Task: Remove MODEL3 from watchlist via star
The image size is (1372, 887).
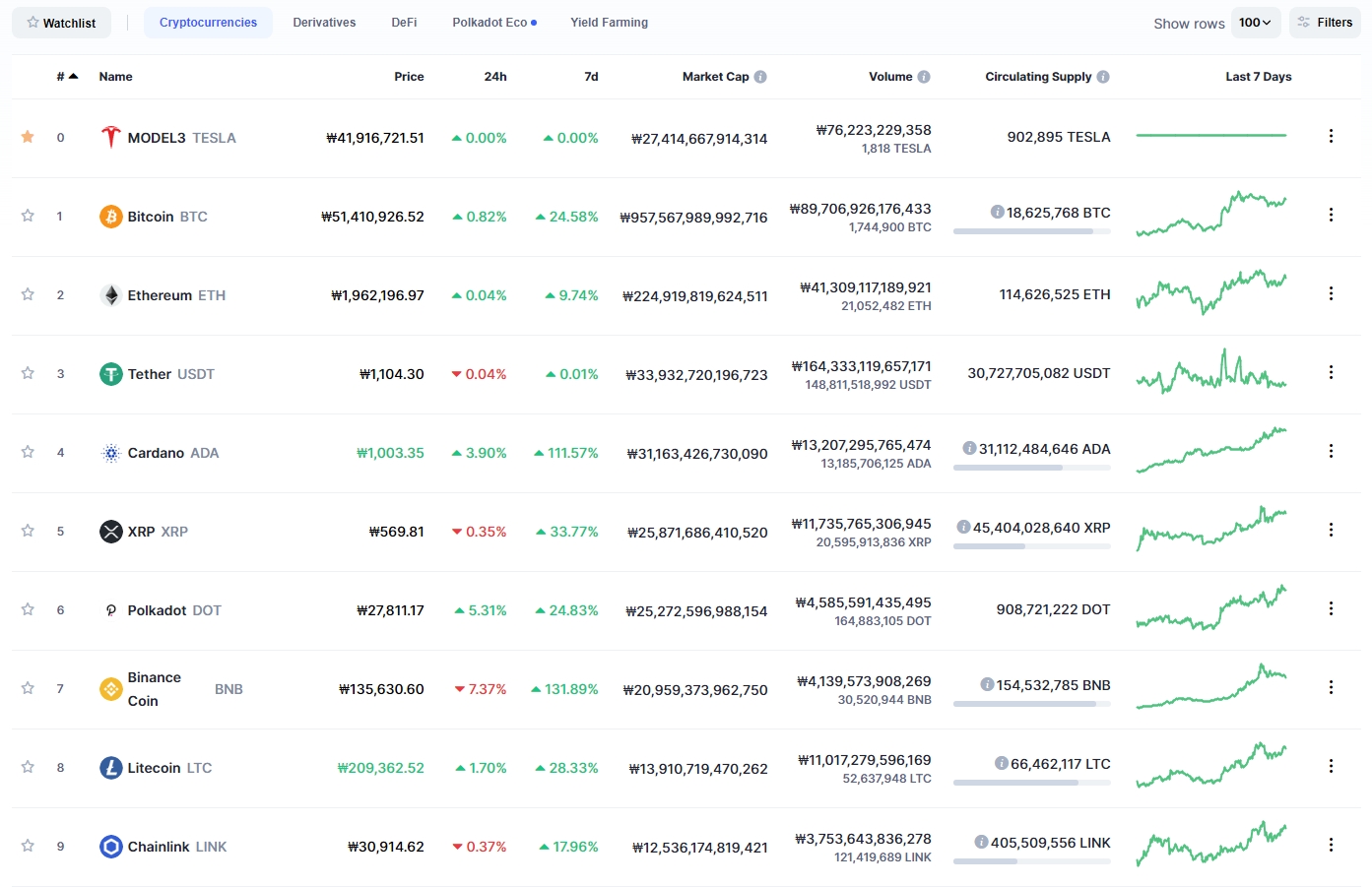Action: 28,137
